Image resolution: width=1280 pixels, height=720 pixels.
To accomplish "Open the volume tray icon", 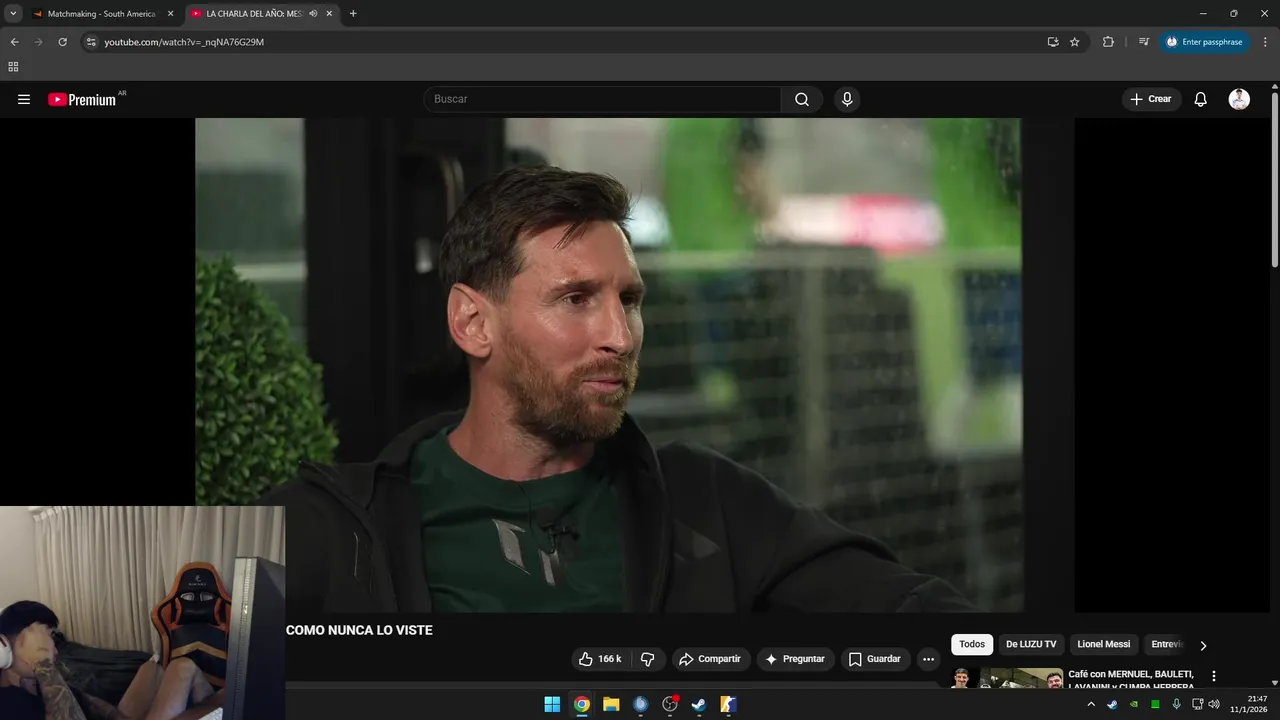I will click(1214, 704).
